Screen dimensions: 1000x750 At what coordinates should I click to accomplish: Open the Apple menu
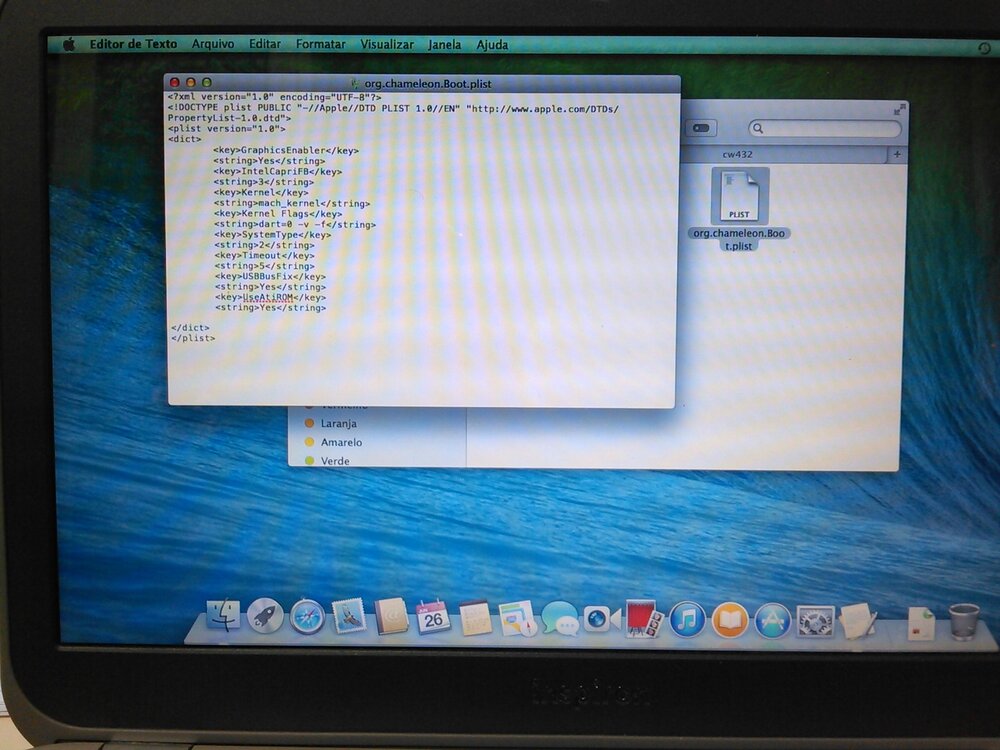coord(69,45)
